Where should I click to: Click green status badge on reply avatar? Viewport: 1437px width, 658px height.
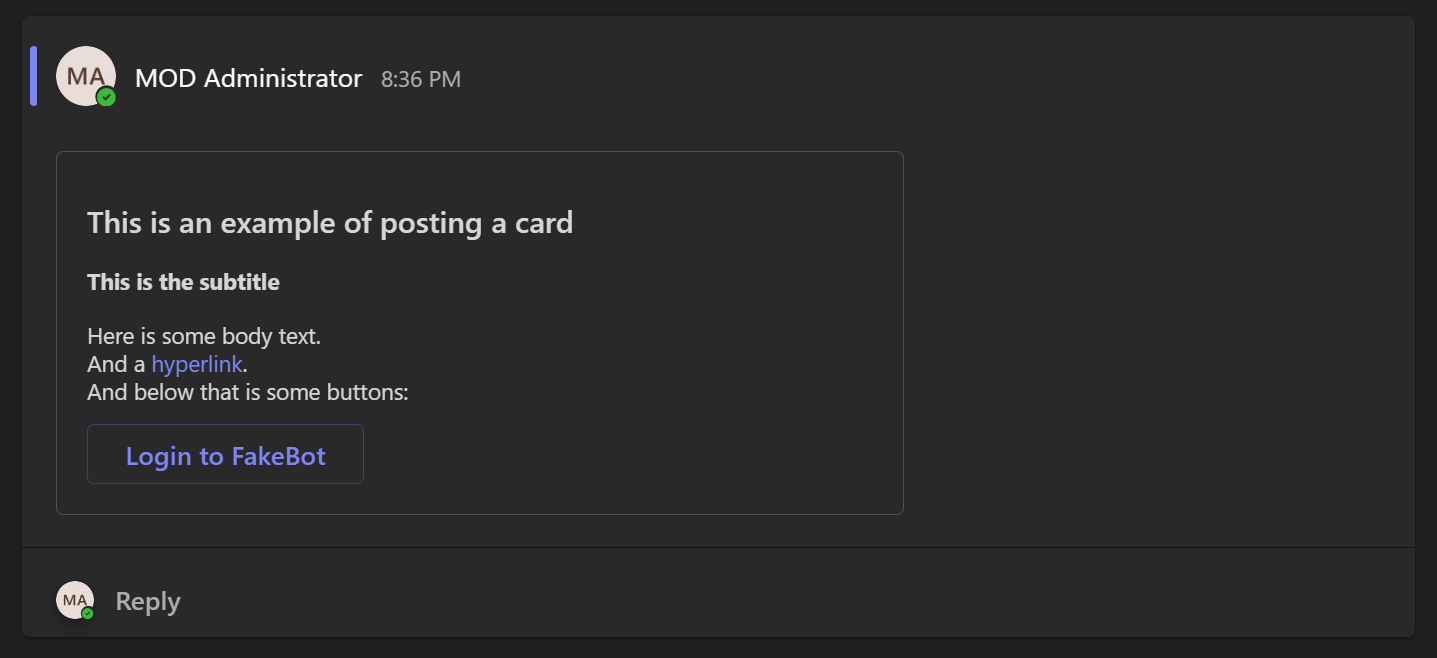click(88, 613)
